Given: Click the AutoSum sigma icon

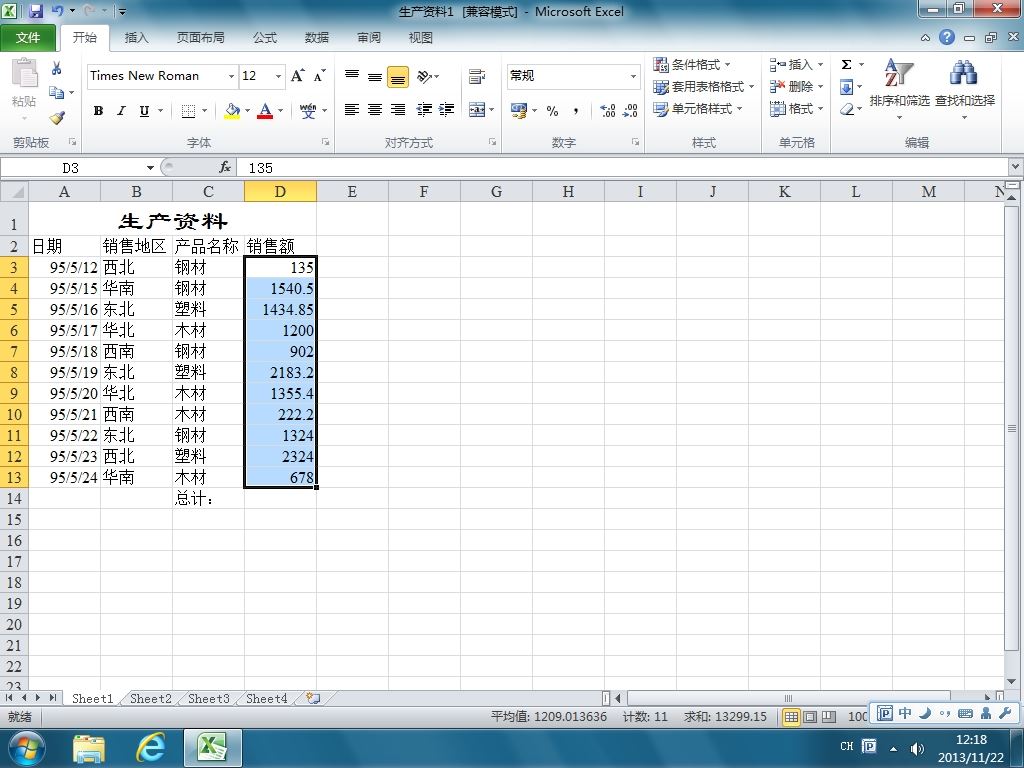Looking at the screenshot, I should click(846, 64).
